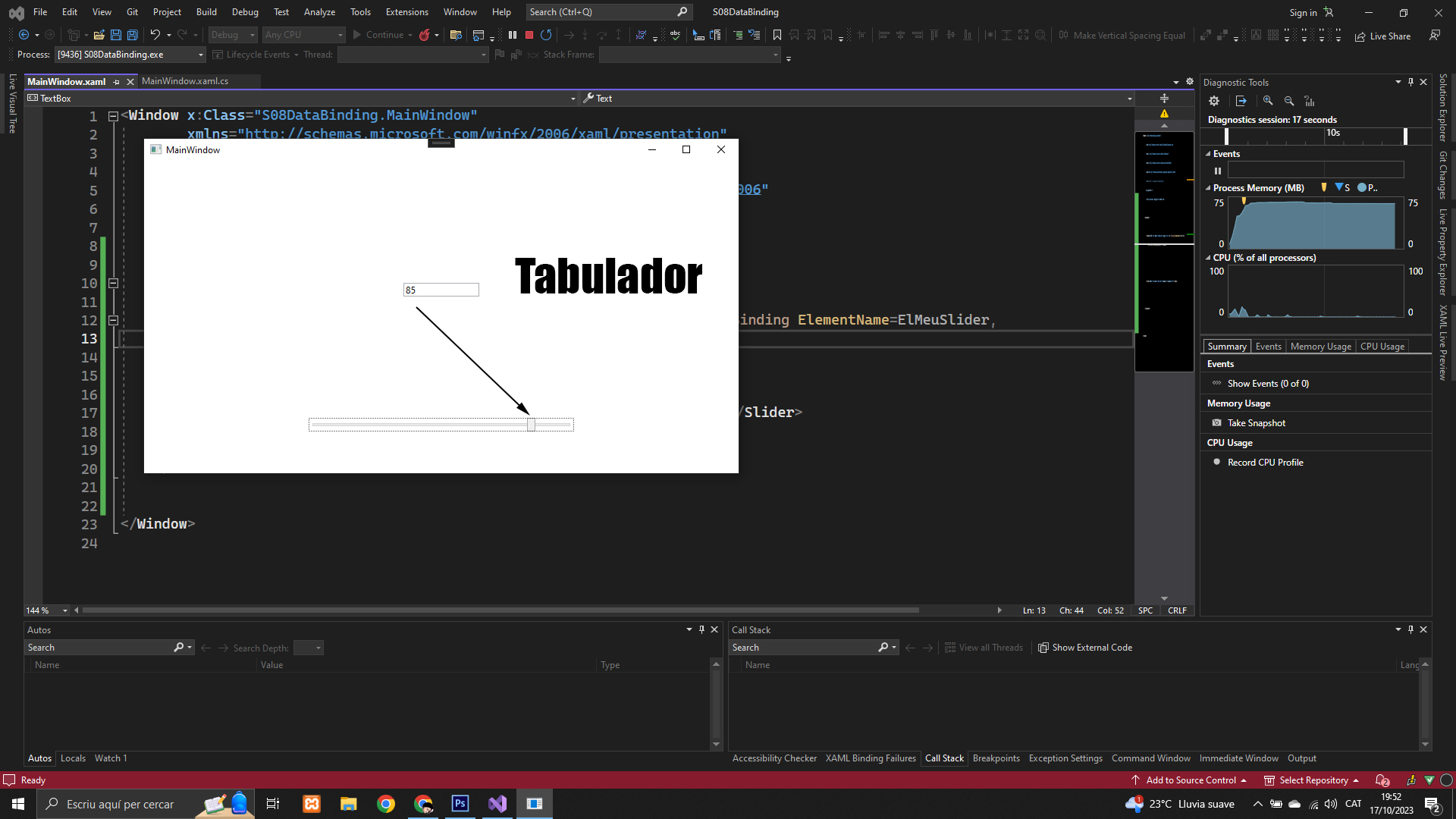Open the editor zoom 144 % dropdown
Screen dimensions: 1456x819
(65, 610)
